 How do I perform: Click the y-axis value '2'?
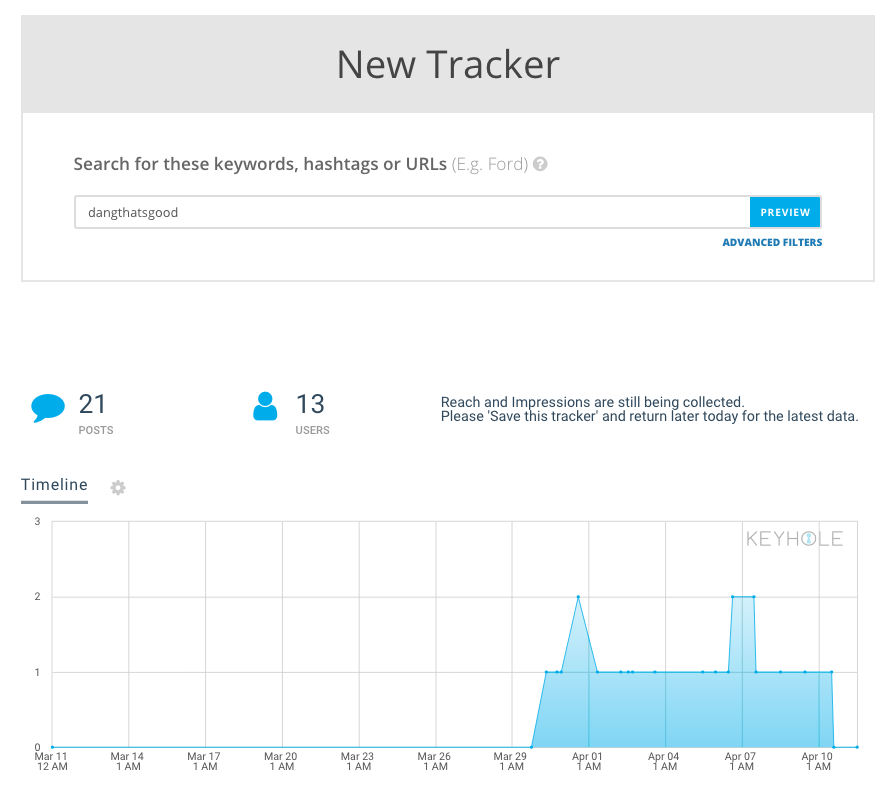click(x=38, y=596)
